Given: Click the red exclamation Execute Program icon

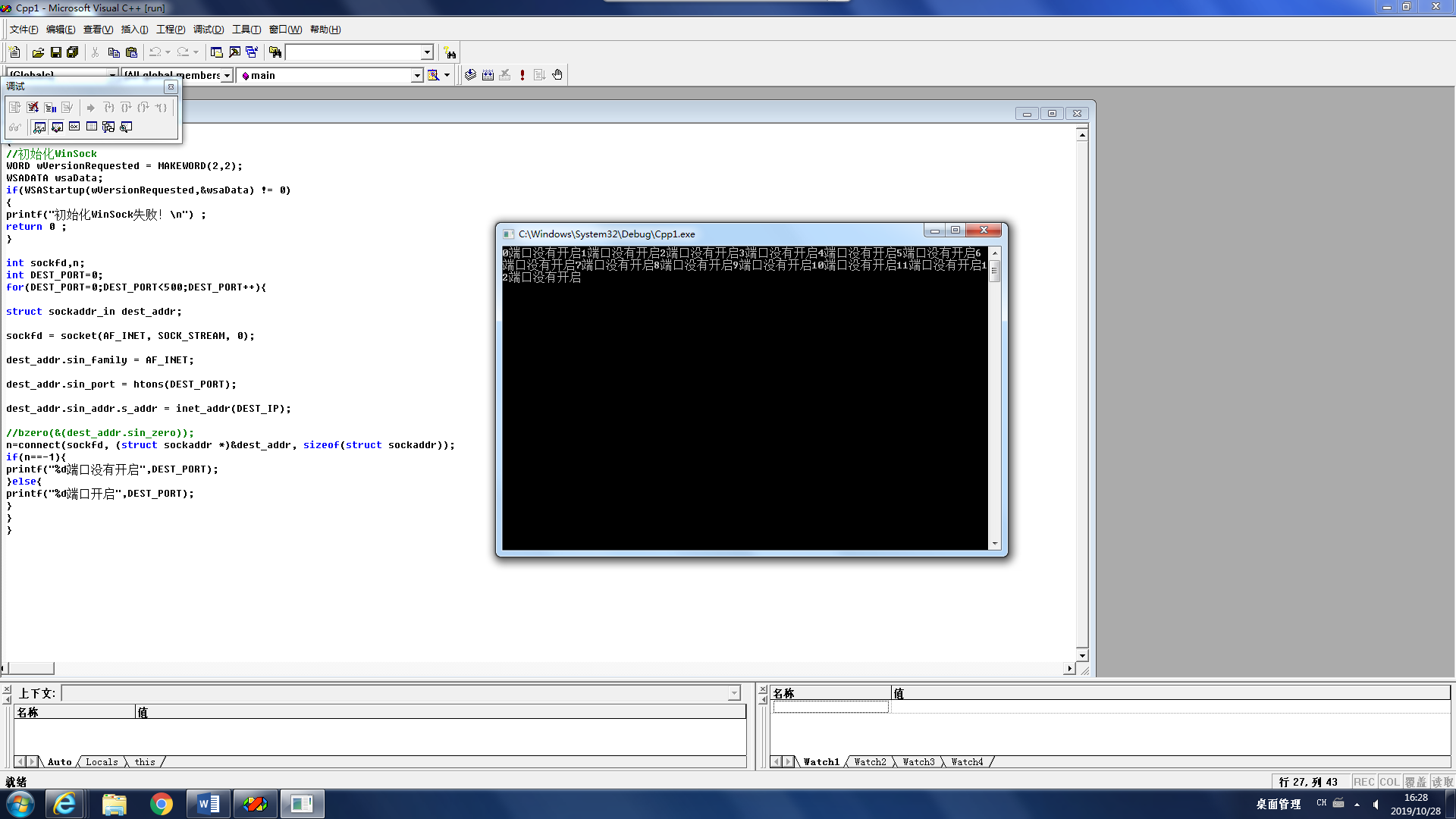Looking at the screenshot, I should (522, 75).
